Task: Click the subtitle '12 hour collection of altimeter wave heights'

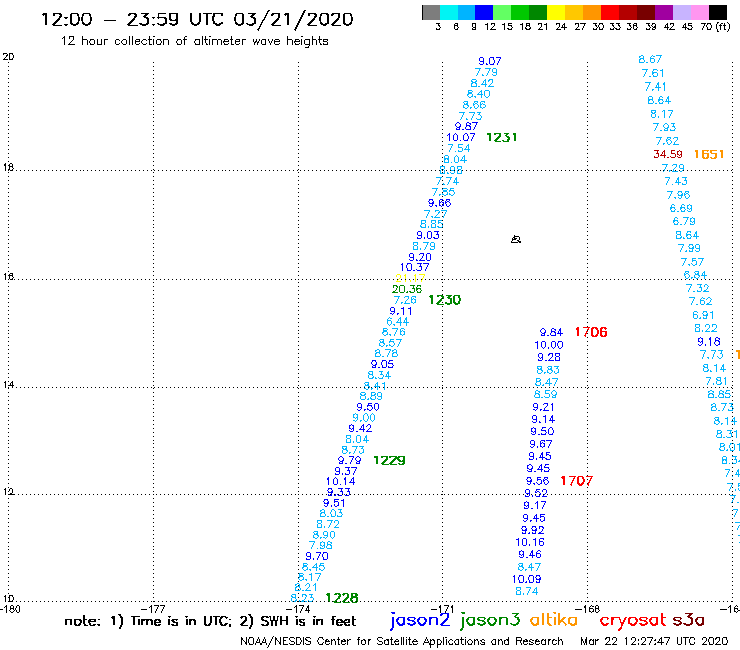Action: (194, 41)
